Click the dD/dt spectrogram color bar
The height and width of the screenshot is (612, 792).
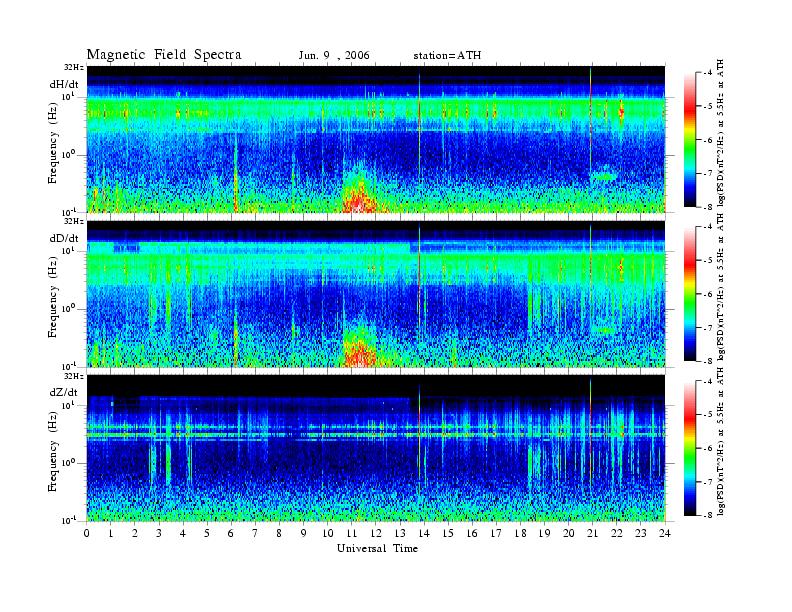coord(690,294)
